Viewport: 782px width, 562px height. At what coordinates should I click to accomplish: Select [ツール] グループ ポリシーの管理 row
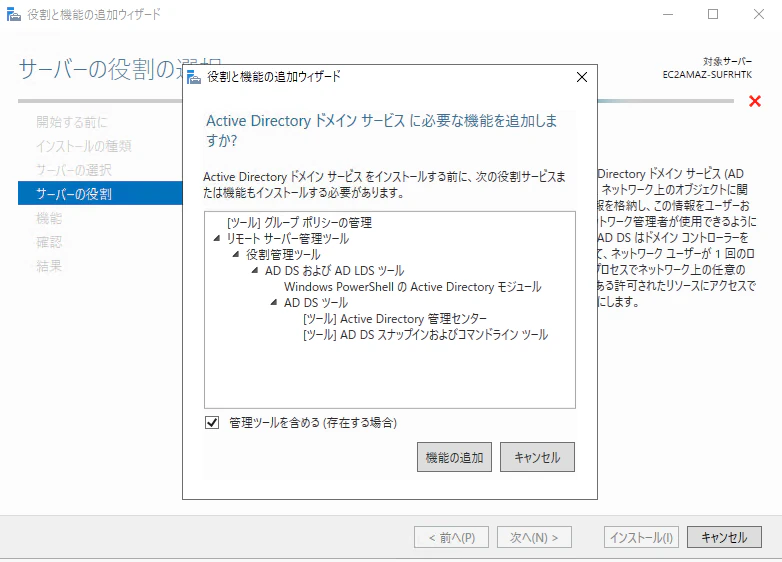[299, 222]
